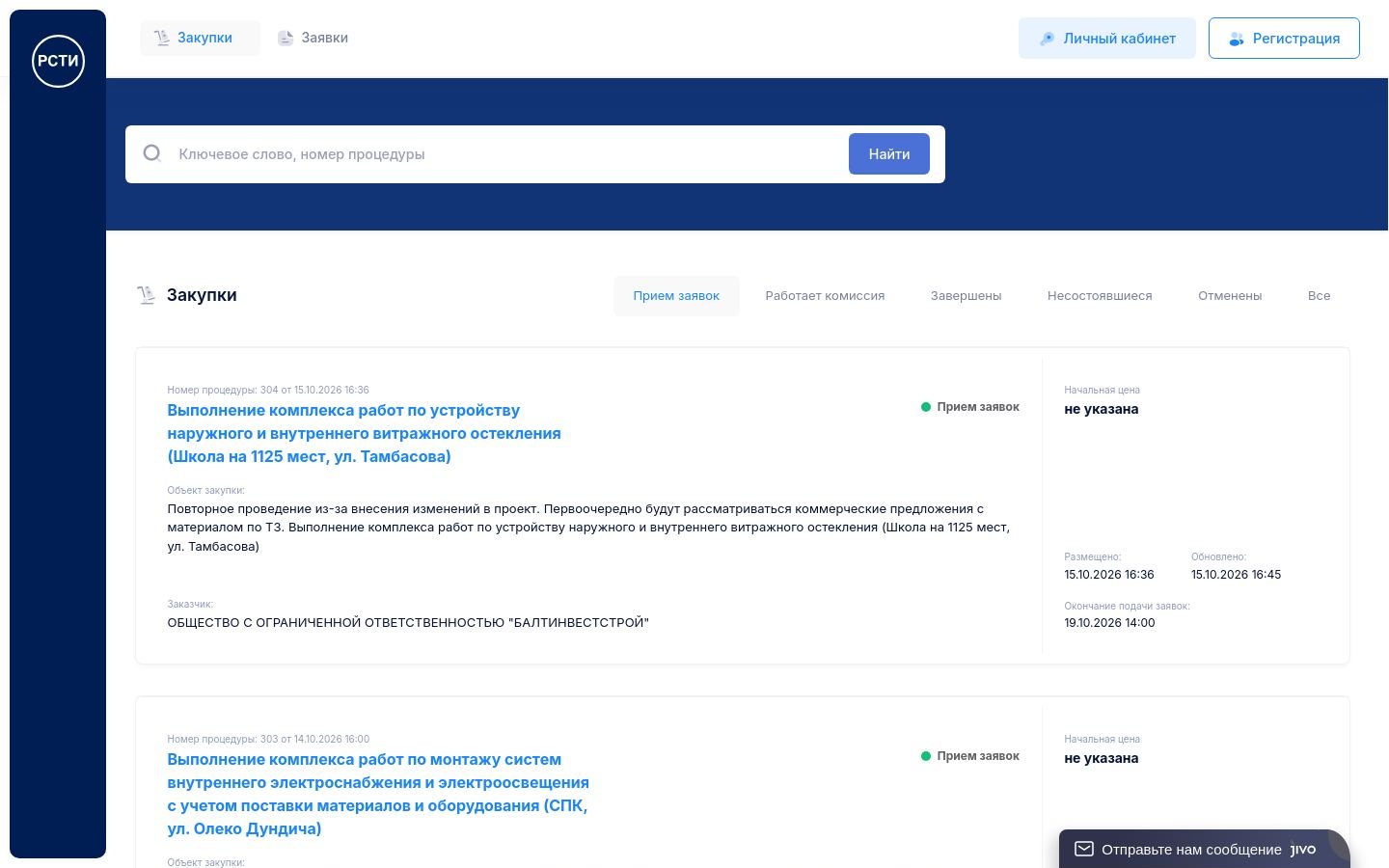Open procurement about витражного остекления
Screen dimensions: 1389x868
pos(364,434)
